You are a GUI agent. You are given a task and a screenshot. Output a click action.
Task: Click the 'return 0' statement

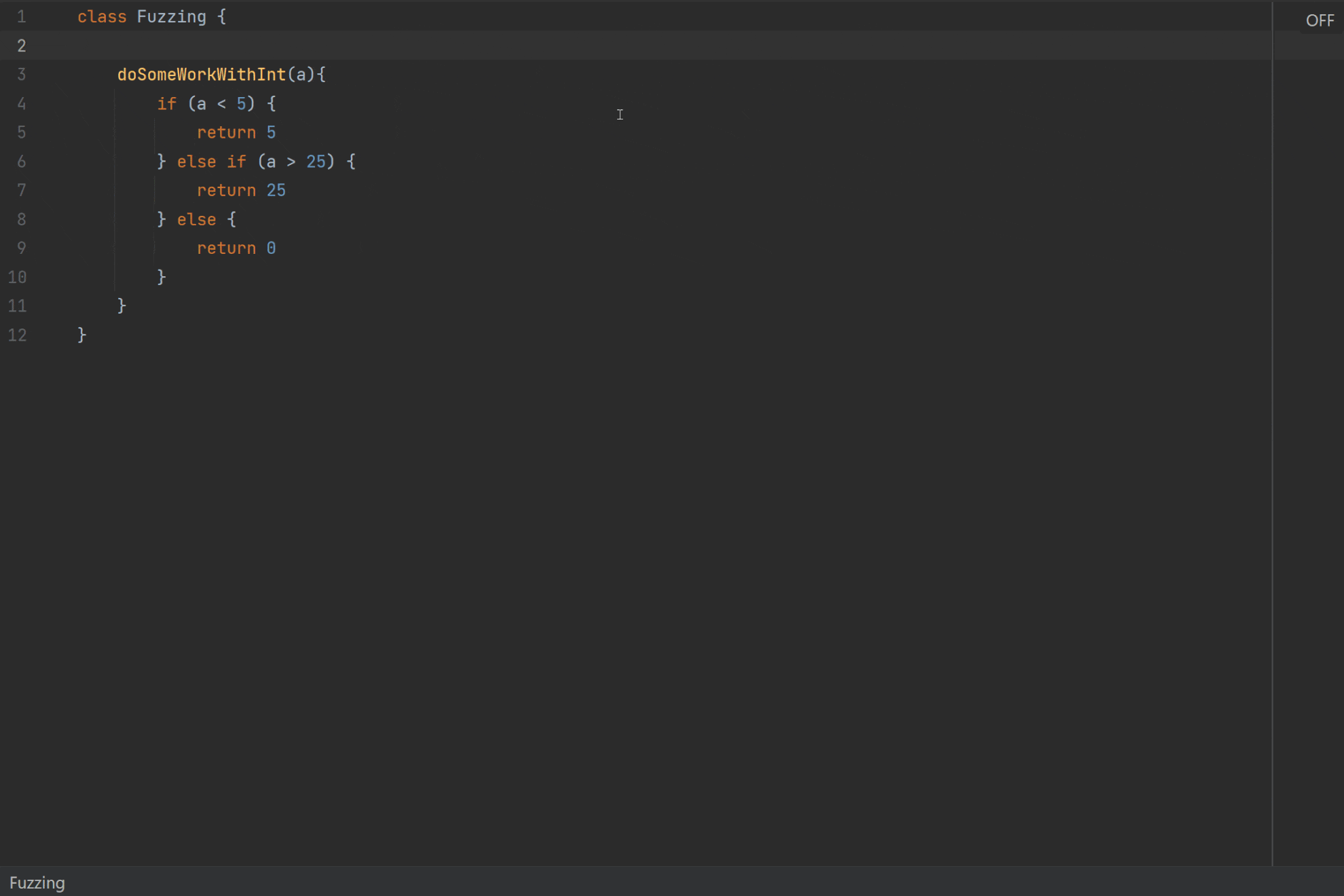click(x=236, y=248)
